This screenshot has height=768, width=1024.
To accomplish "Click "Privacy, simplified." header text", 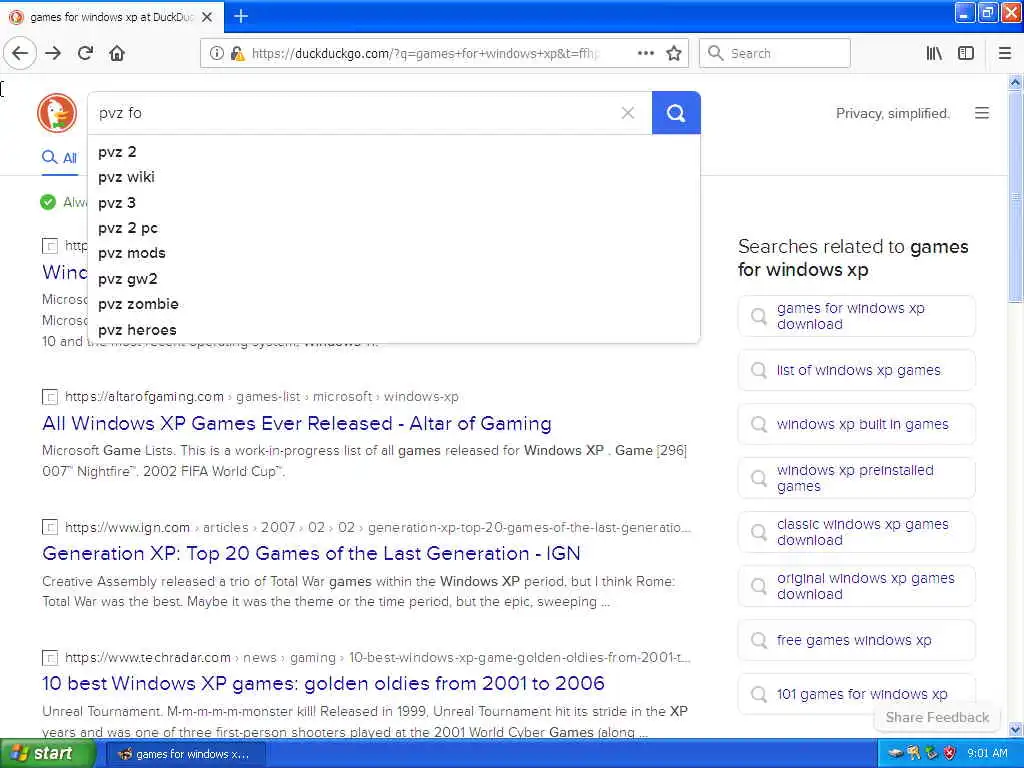I will [x=893, y=113].
